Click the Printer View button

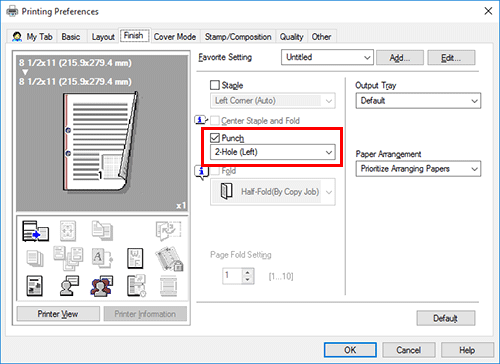tap(58, 314)
